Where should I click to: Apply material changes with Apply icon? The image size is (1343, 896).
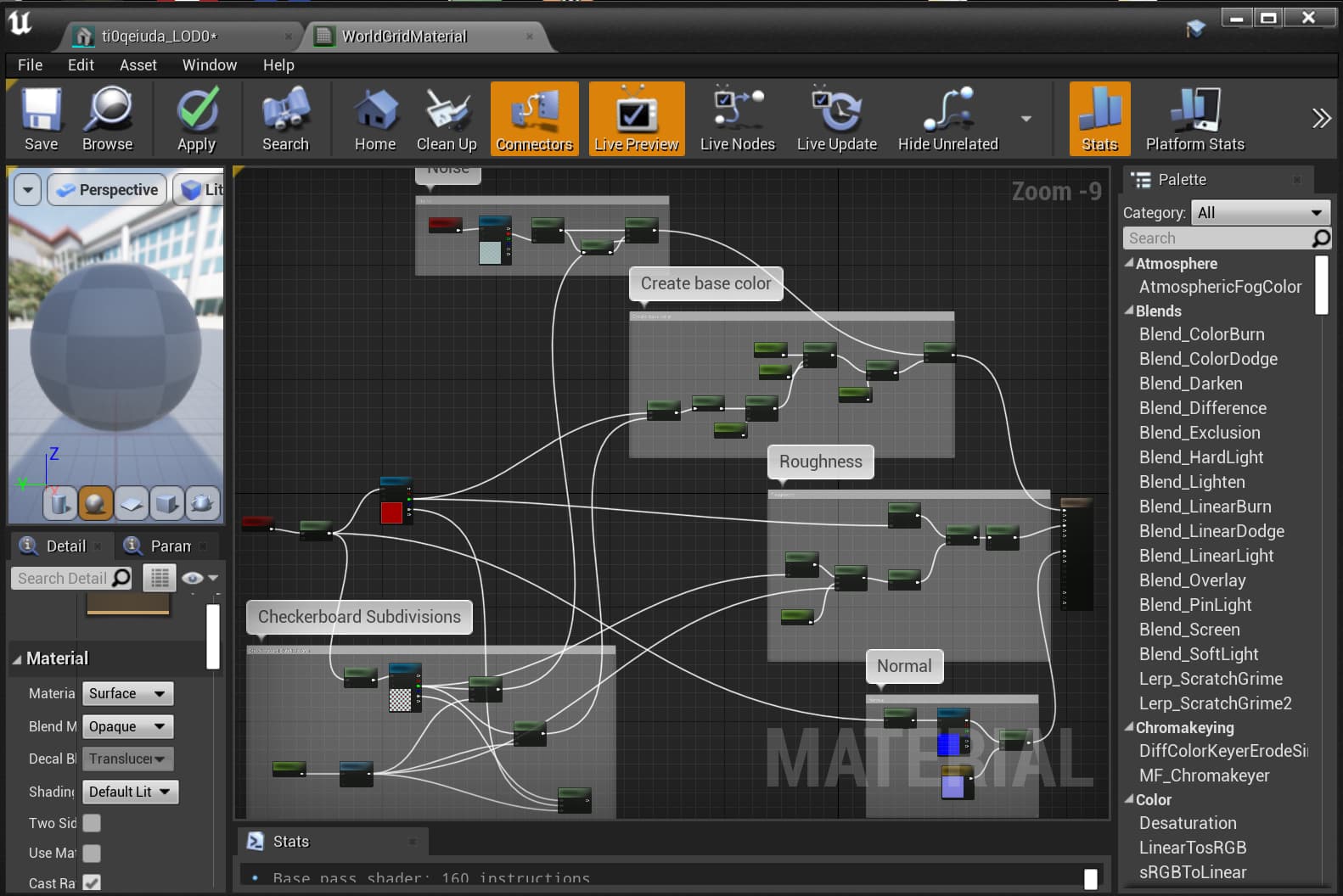tap(197, 119)
